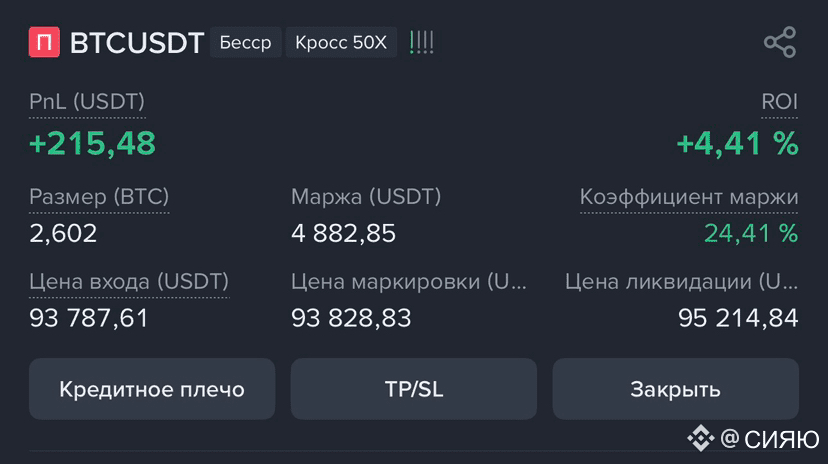Screen dimensions: 828x464
Task: Tap the +215,48 PnL value
Action: point(92,144)
